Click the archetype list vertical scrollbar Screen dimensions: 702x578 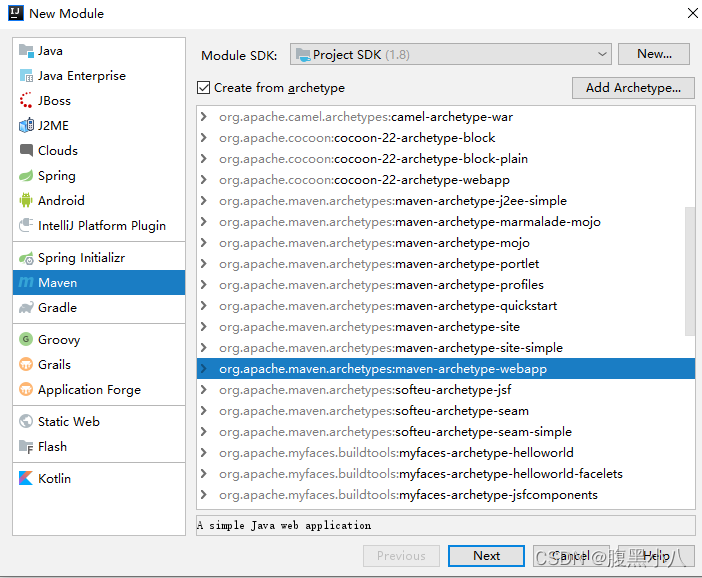click(689, 271)
